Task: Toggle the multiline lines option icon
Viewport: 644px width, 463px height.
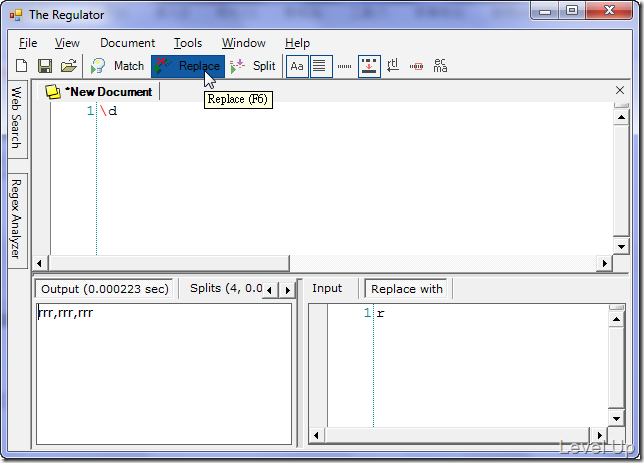Action: tap(321, 66)
